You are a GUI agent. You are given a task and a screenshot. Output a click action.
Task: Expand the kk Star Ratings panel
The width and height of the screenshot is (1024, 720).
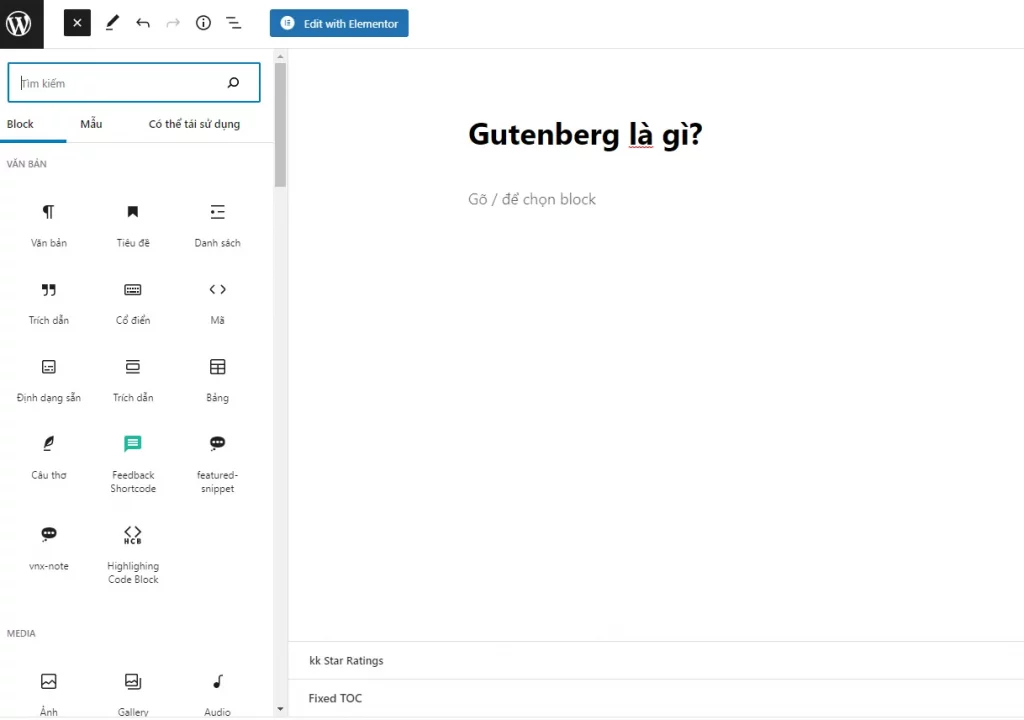[x=346, y=660]
